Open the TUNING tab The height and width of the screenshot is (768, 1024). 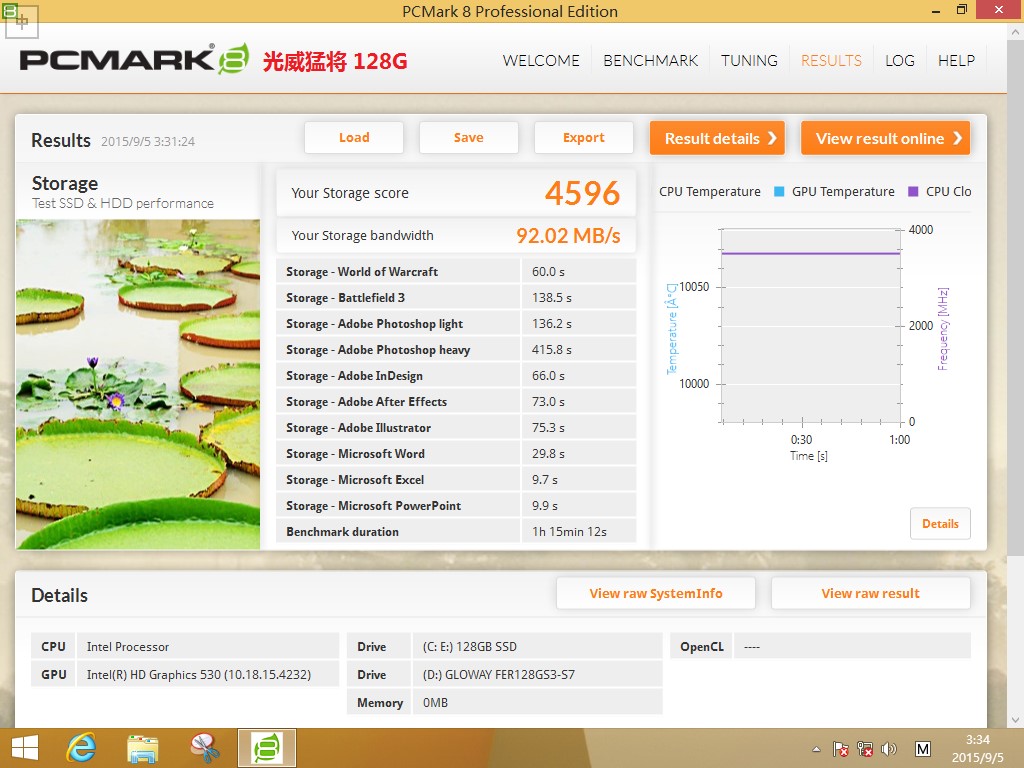coord(749,61)
